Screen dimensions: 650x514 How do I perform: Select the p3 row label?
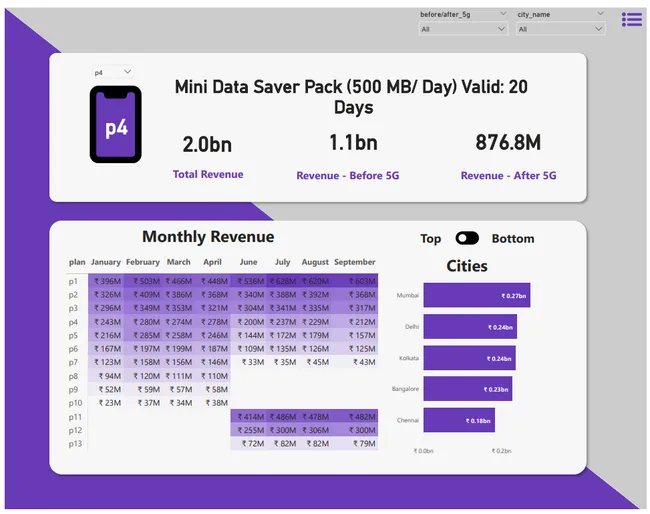pos(73,308)
